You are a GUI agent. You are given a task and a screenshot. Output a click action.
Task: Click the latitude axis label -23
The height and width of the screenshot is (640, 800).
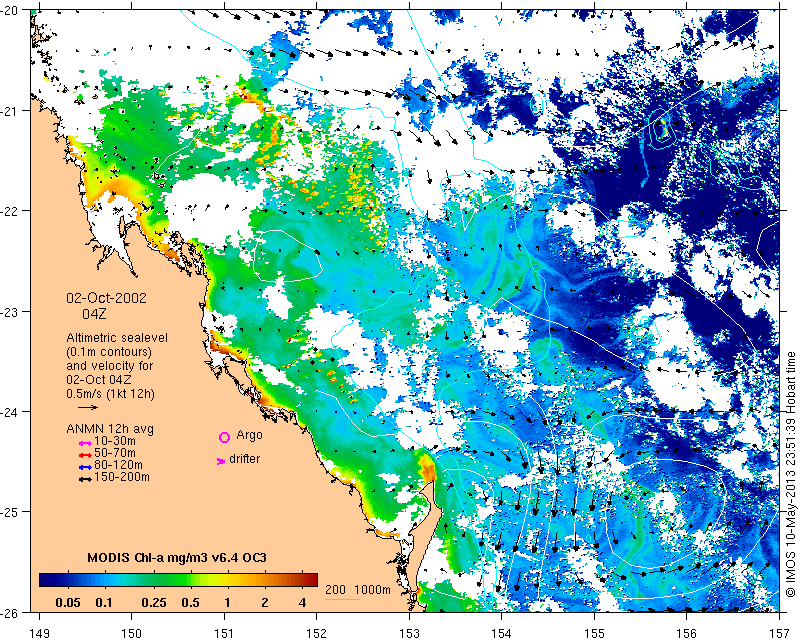pyautogui.click(x=11, y=311)
